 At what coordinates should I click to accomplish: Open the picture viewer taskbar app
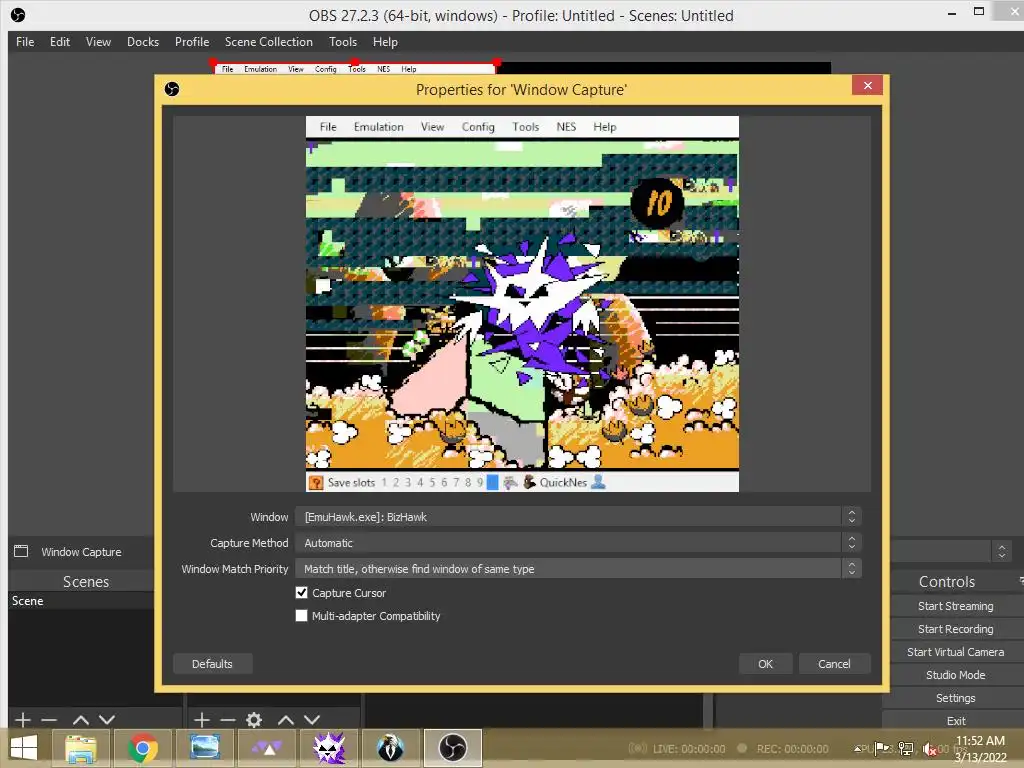coord(204,748)
